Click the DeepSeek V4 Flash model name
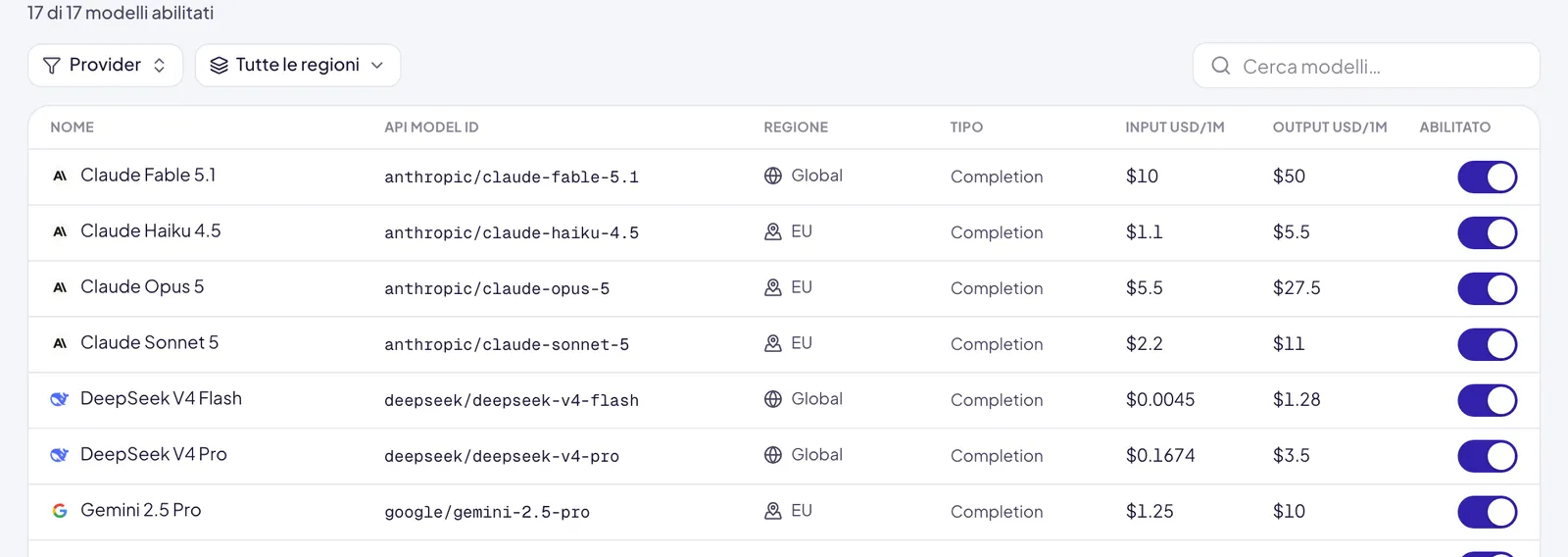 [x=161, y=399]
